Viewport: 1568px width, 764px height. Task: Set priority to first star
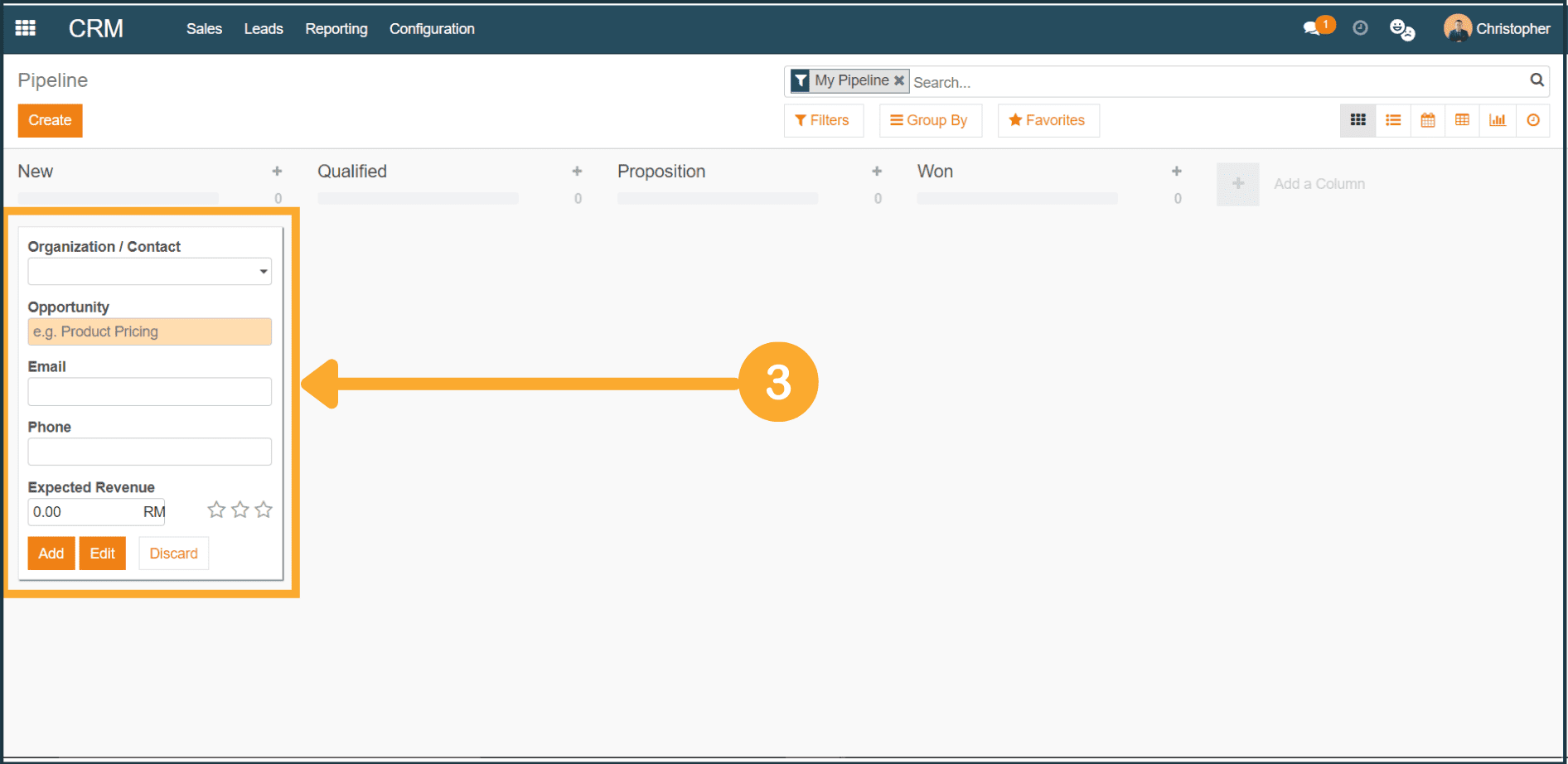[216, 510]
